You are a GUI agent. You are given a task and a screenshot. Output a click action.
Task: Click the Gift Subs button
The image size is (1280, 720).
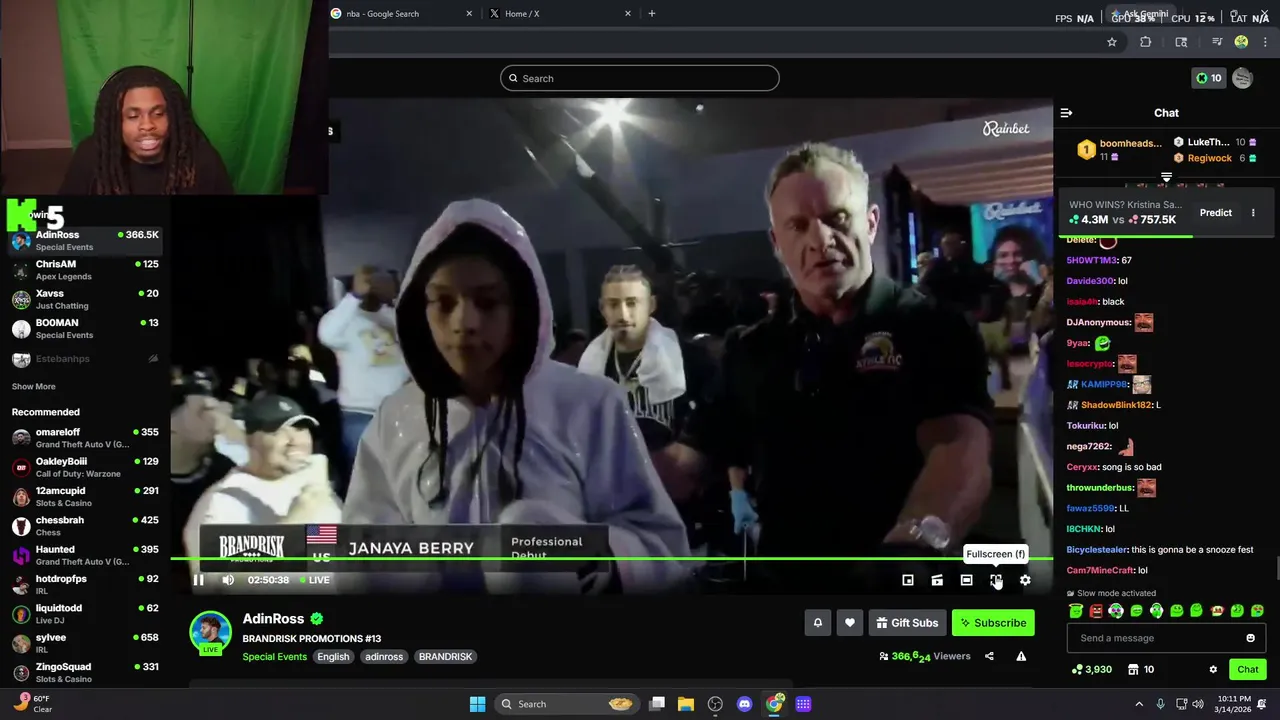coord(907,623)
